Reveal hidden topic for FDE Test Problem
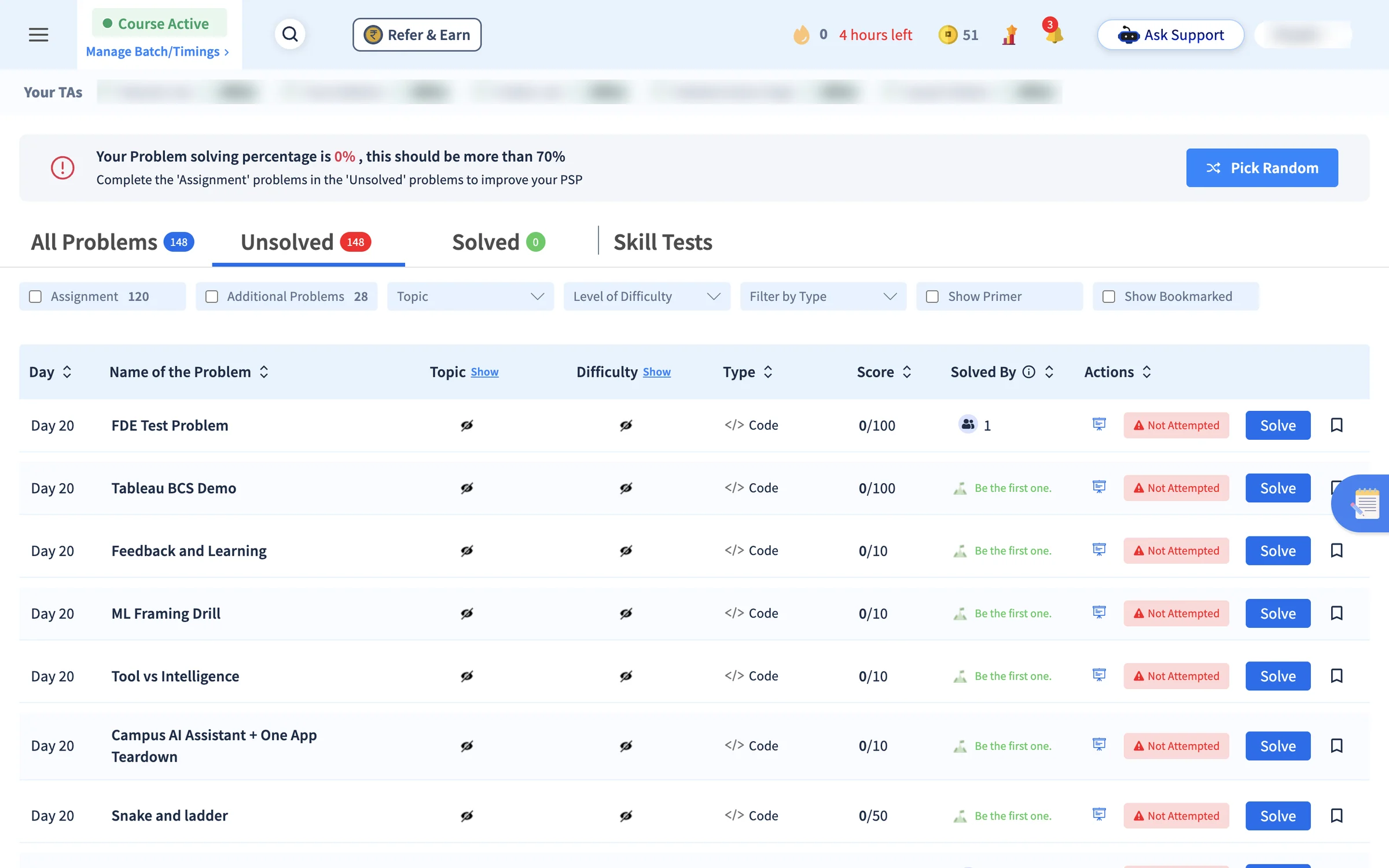 coord(467,425)
